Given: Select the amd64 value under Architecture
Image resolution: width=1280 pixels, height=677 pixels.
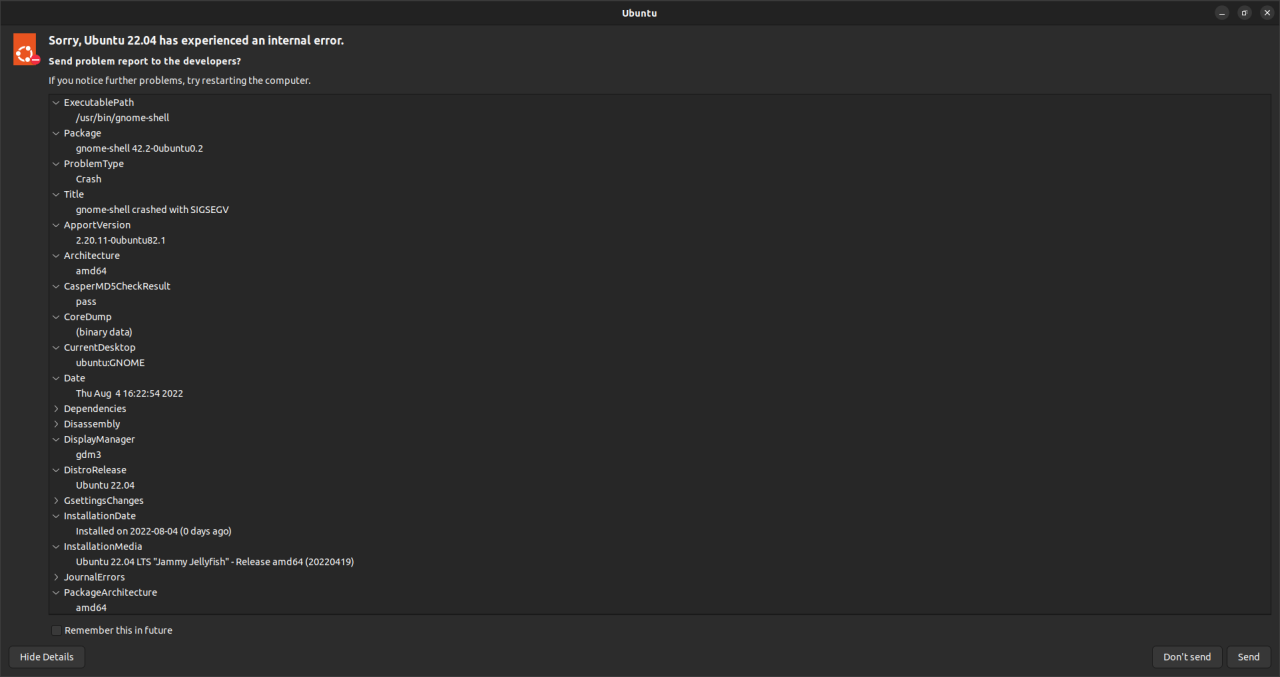Looking at the screenshot, I should (91, 271).
